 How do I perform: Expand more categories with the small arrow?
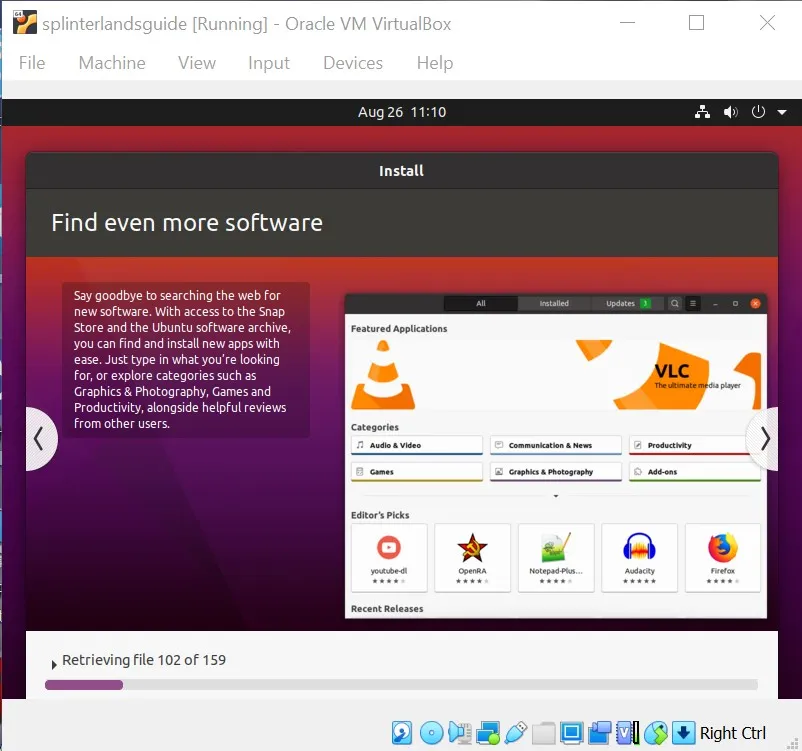[556, 496]
